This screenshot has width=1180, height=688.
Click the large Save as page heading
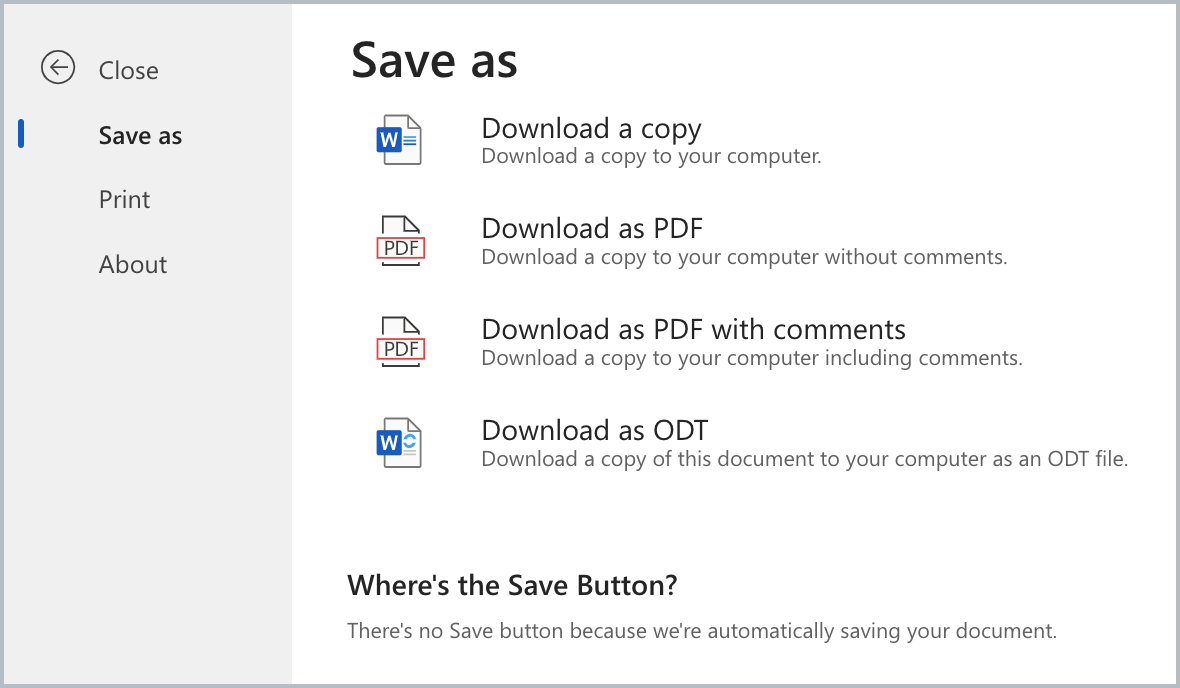[434, 60]
